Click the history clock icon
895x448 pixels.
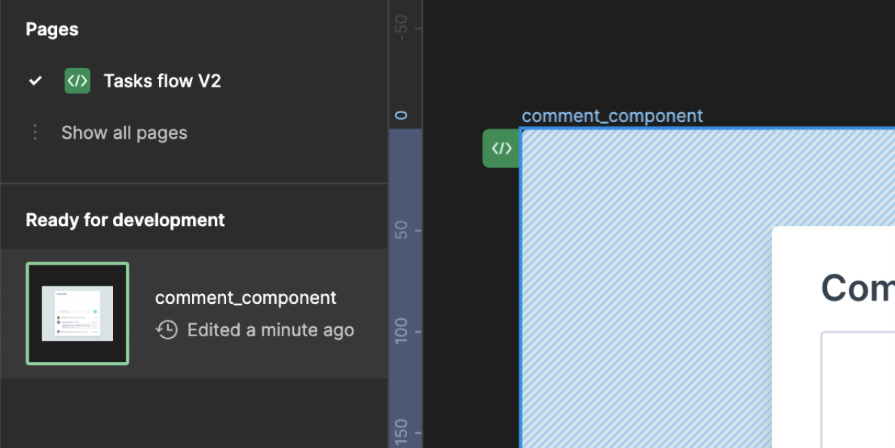[167, 330]
